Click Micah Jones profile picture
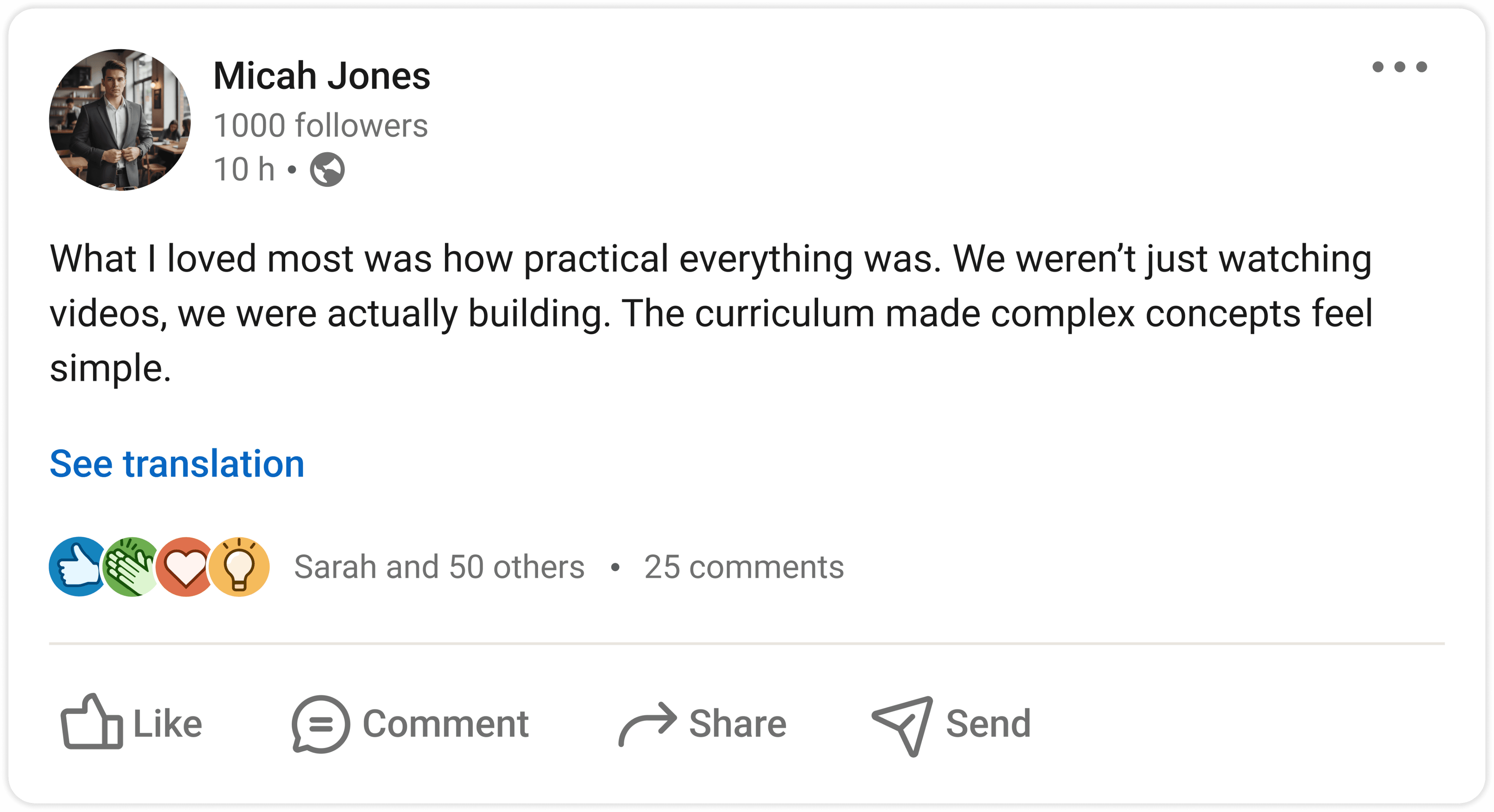 (x=120, y=120)
